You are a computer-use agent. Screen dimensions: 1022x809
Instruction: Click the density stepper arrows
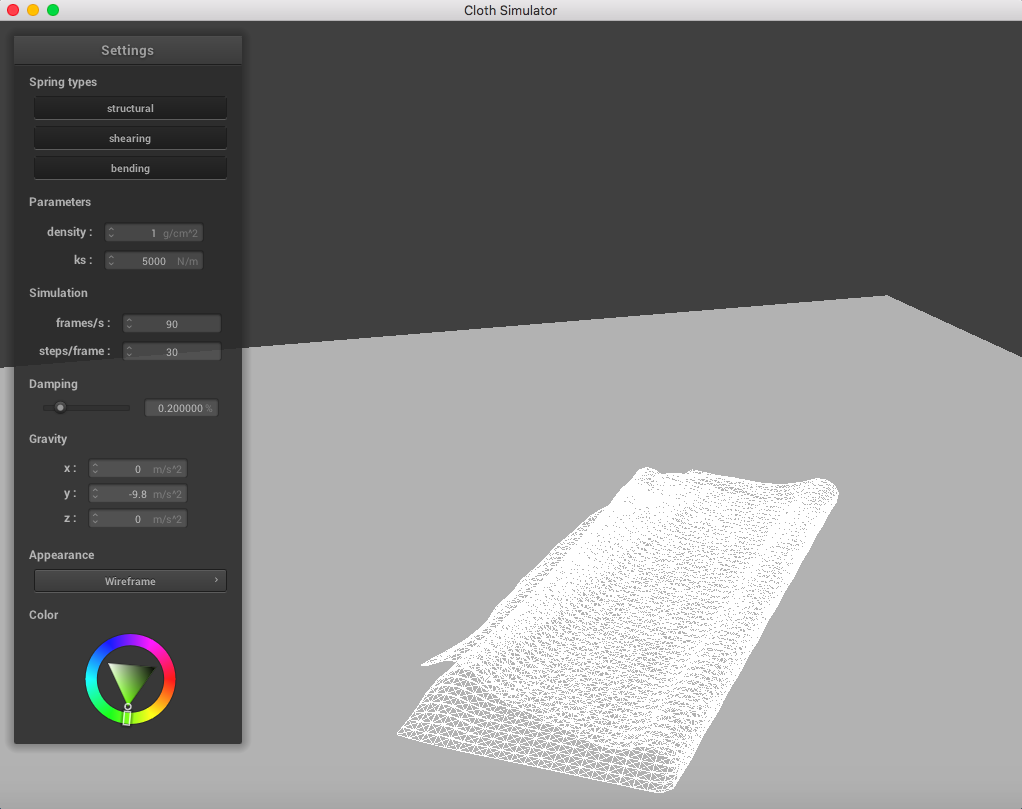[111, 233]
